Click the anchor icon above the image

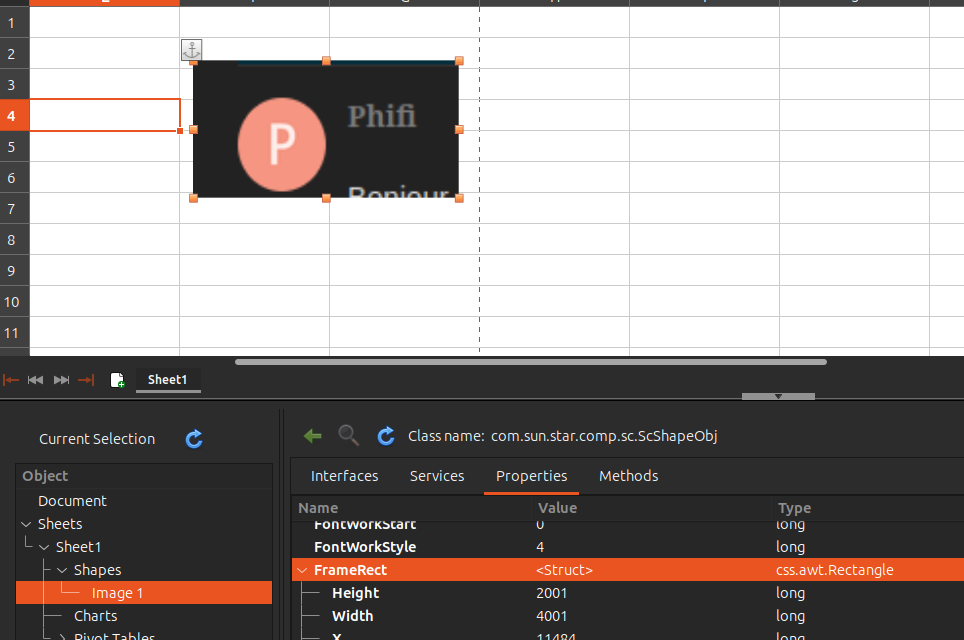(x=191, y=50)
